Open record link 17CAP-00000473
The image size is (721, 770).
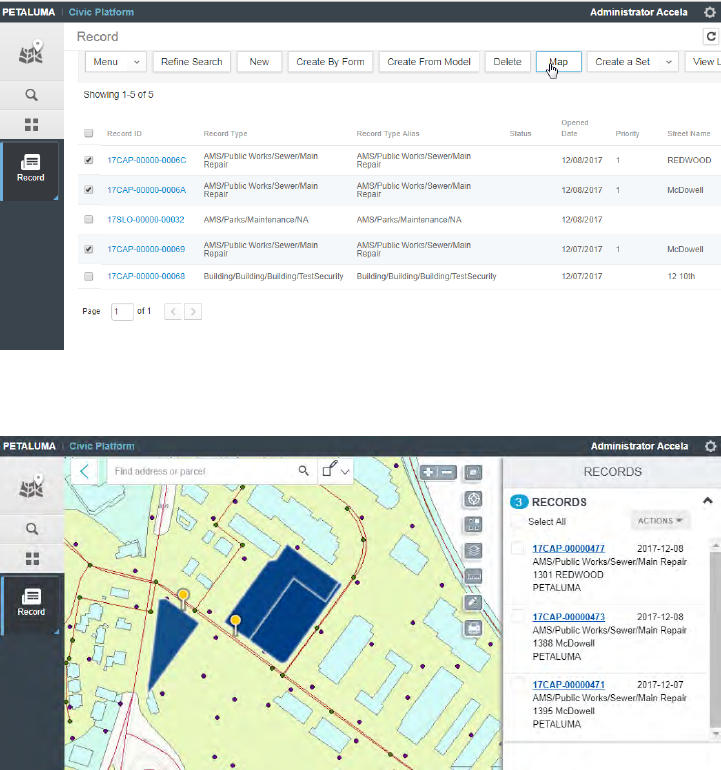pyautogui.click(x=568, y=617)
